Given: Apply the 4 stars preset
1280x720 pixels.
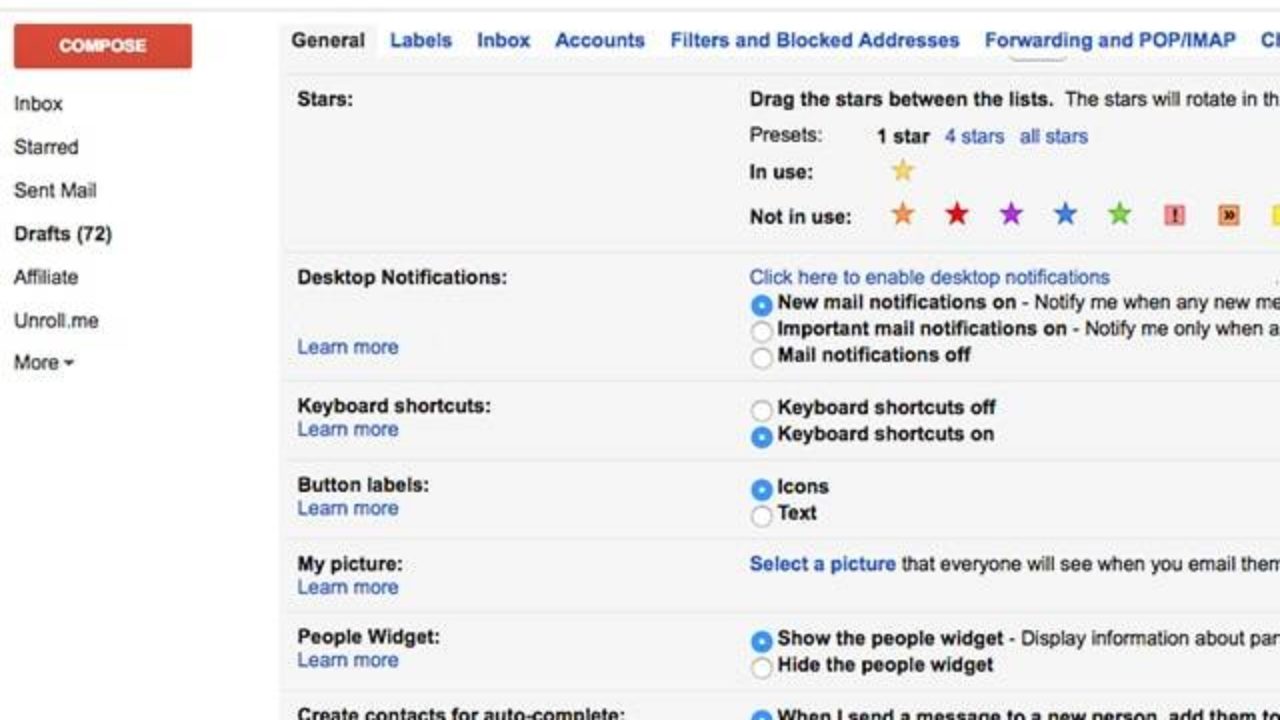Looking at the screenshot, I should click(974, 136).
